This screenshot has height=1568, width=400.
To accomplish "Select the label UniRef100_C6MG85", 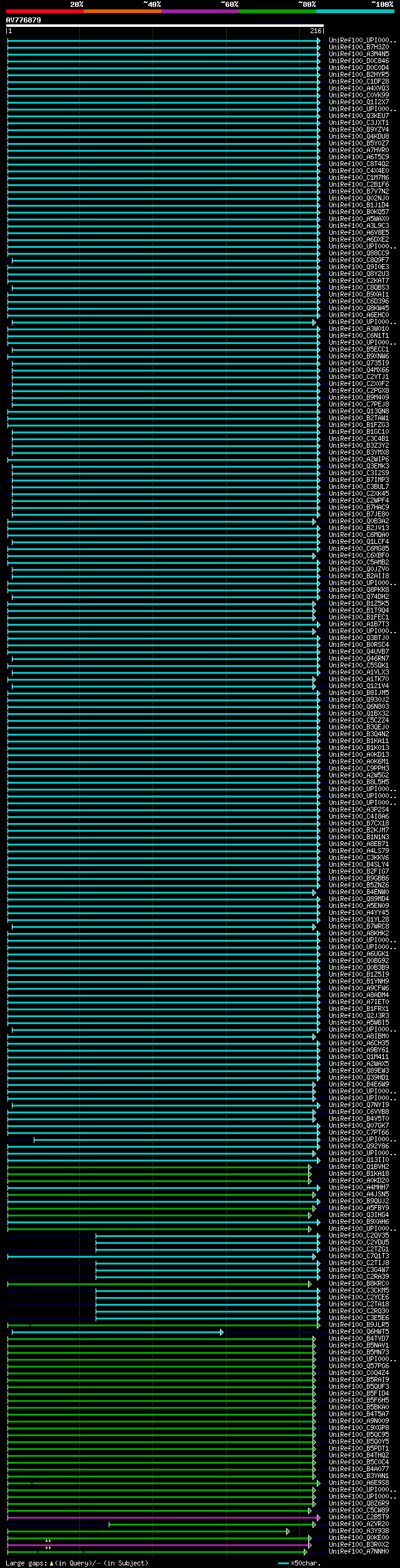I will (x=359, y=548).
